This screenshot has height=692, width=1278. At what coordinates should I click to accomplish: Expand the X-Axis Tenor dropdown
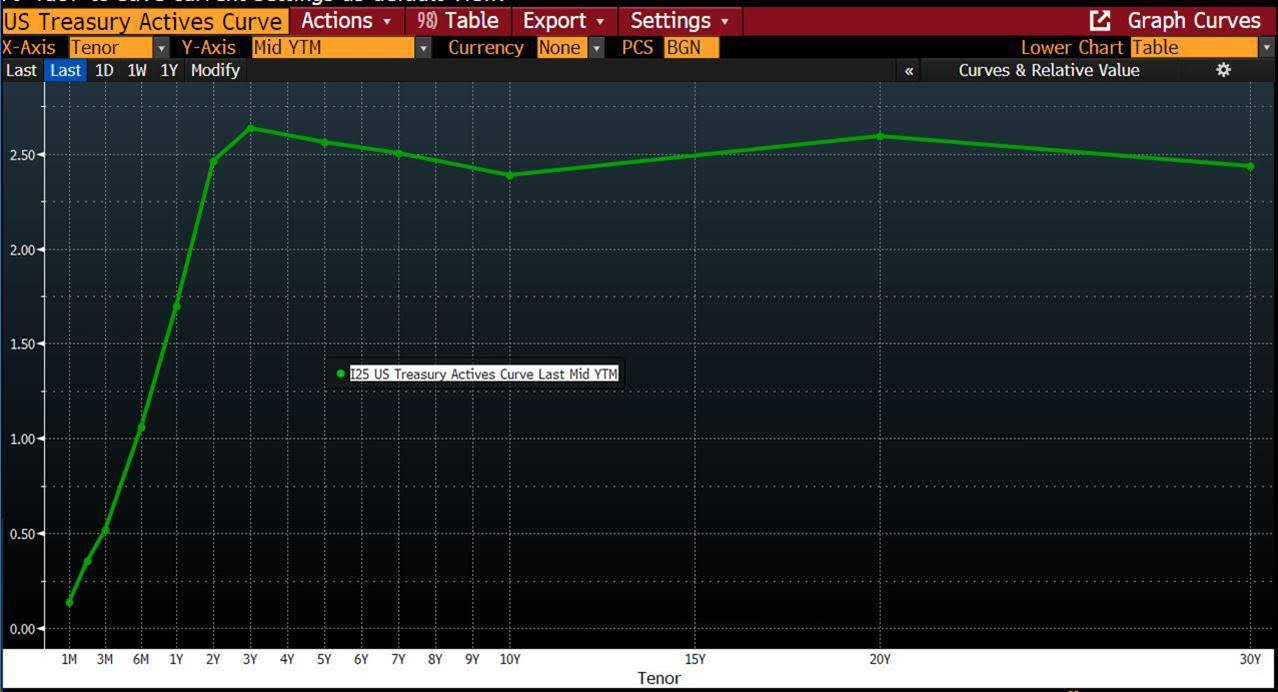(x=161, y=47)
